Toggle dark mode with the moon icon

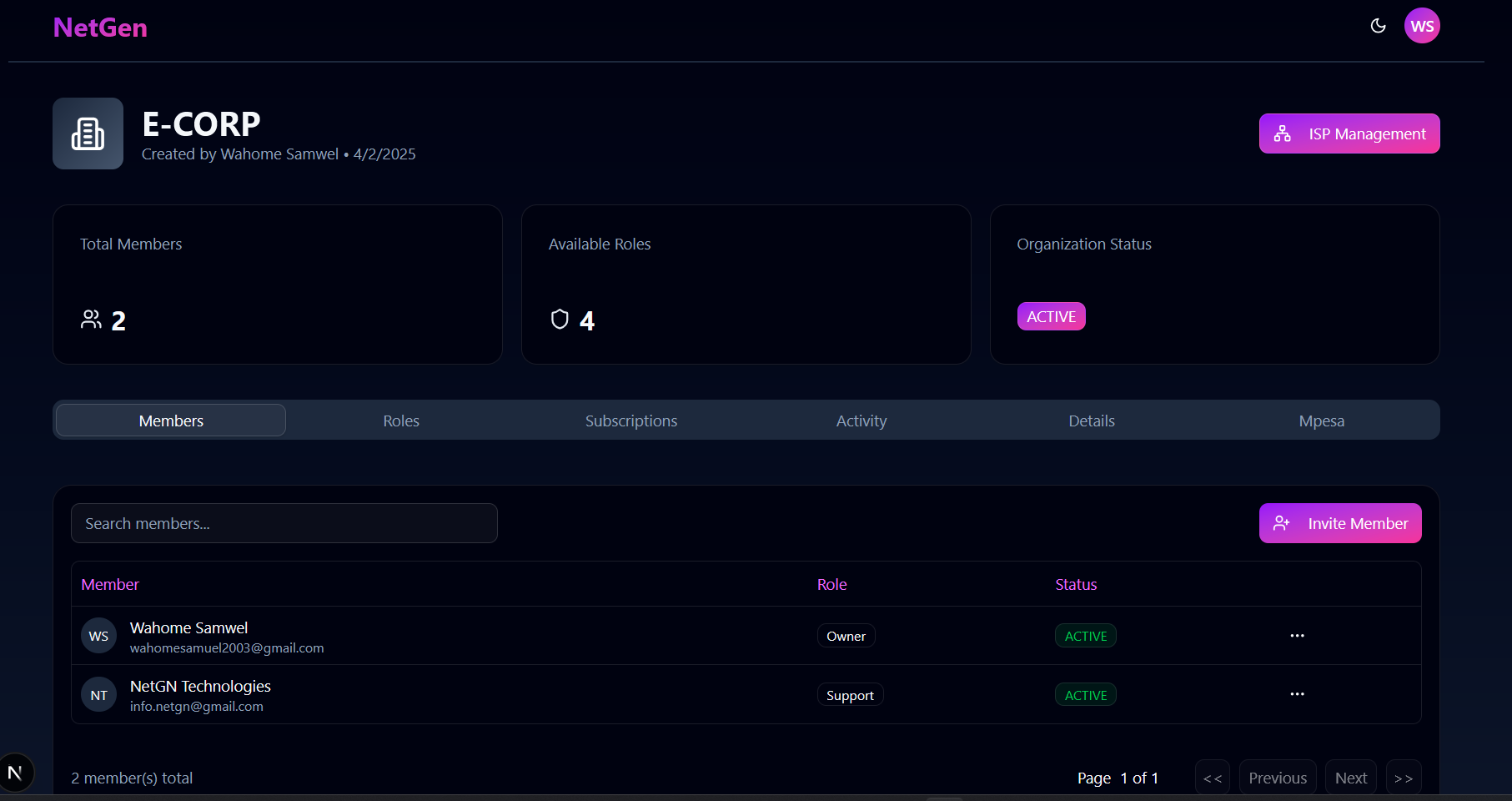pyautogui.click(x=1378, y=26)
